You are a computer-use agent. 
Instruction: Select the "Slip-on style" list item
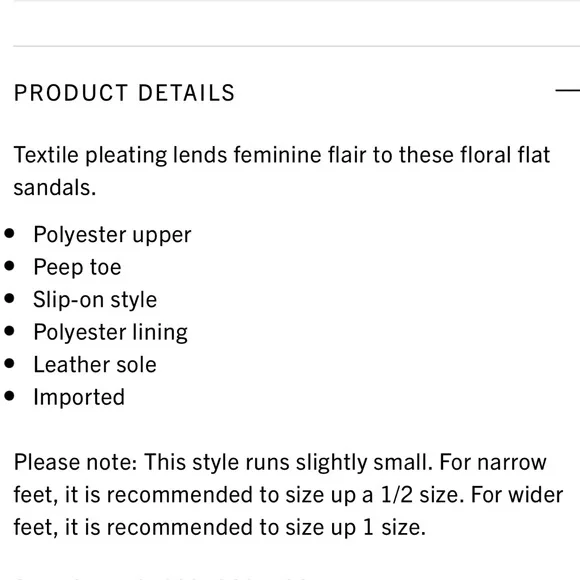click(x=95, y=300)
